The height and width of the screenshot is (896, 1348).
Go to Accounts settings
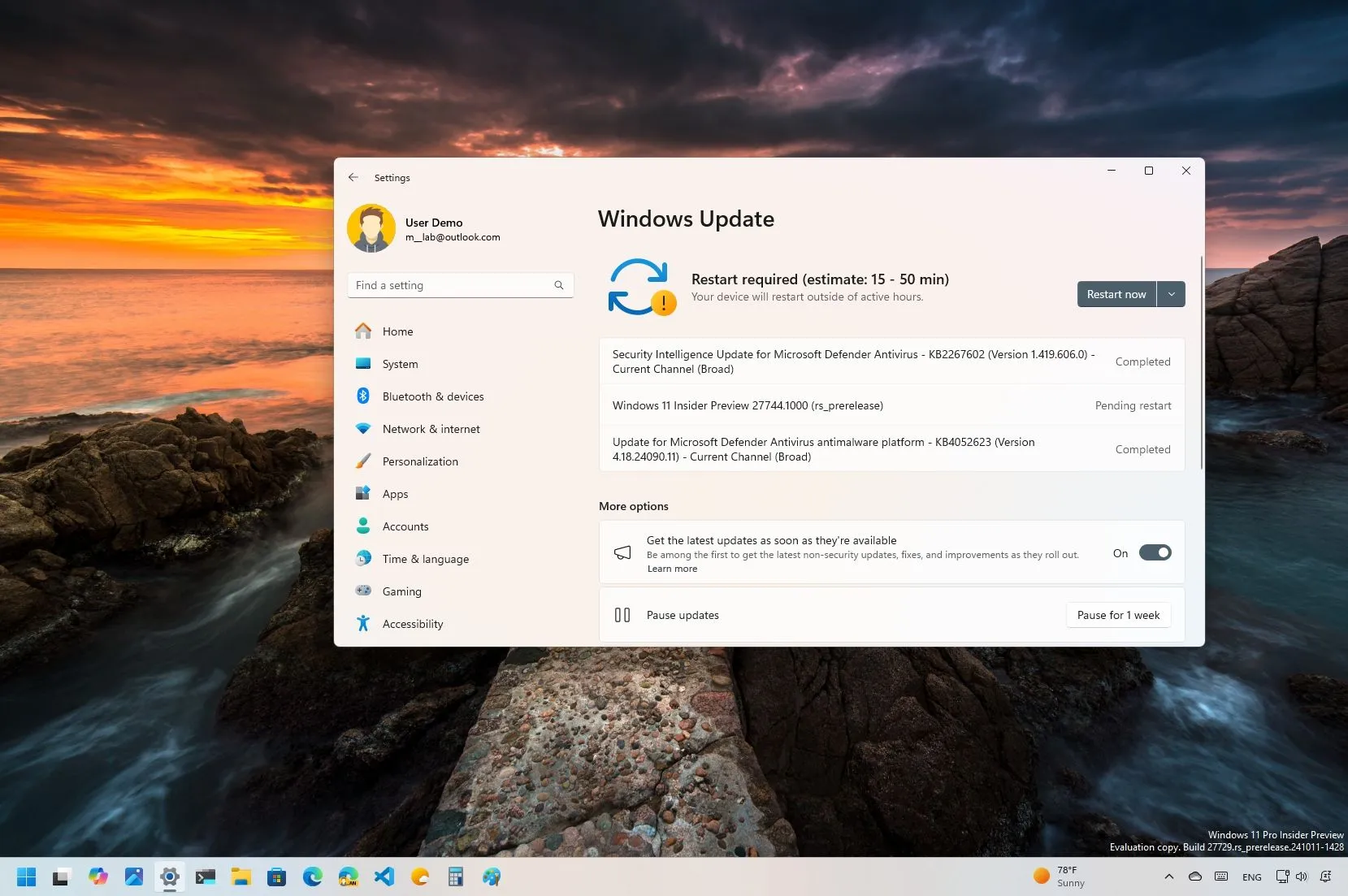462,526
